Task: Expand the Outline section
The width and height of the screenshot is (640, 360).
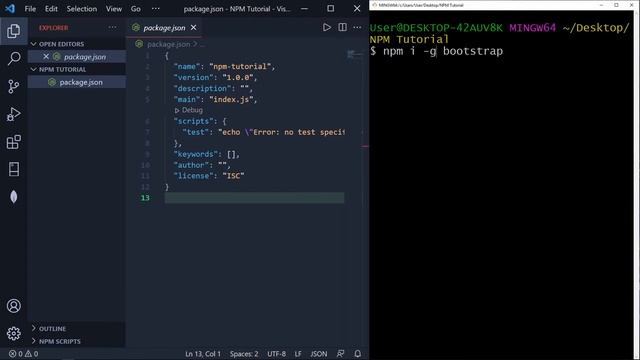Action: pos(34,328)
